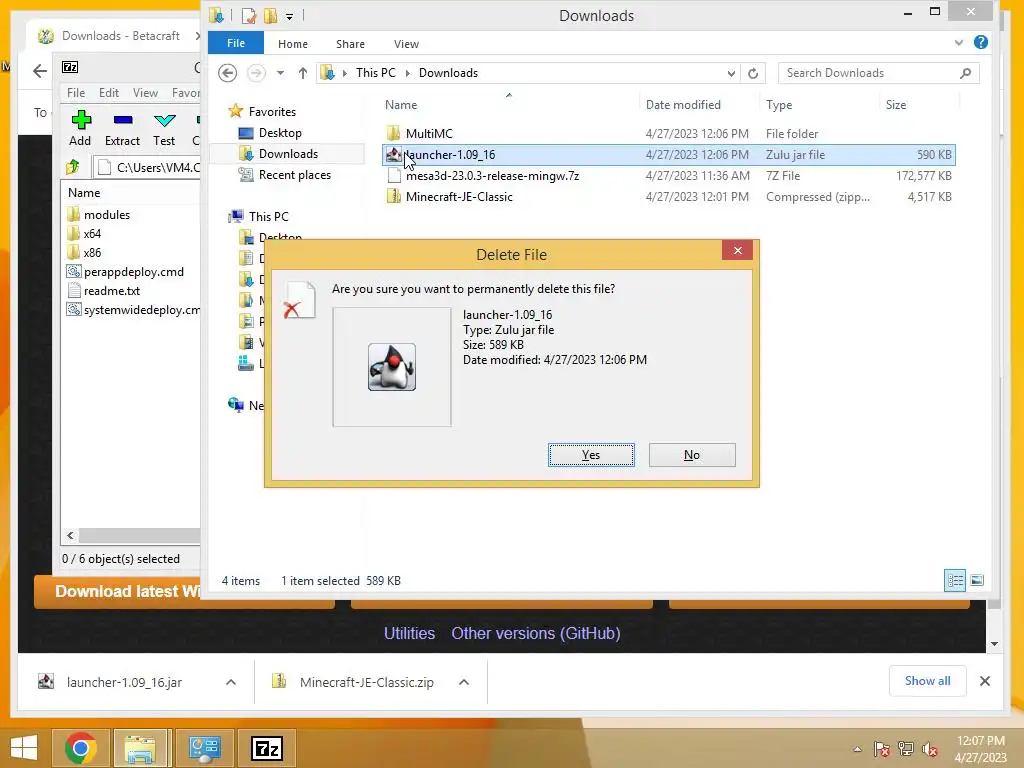
Task: Select This PC in navigation pane
Action: pyautogui.click(x=268, y=217)
